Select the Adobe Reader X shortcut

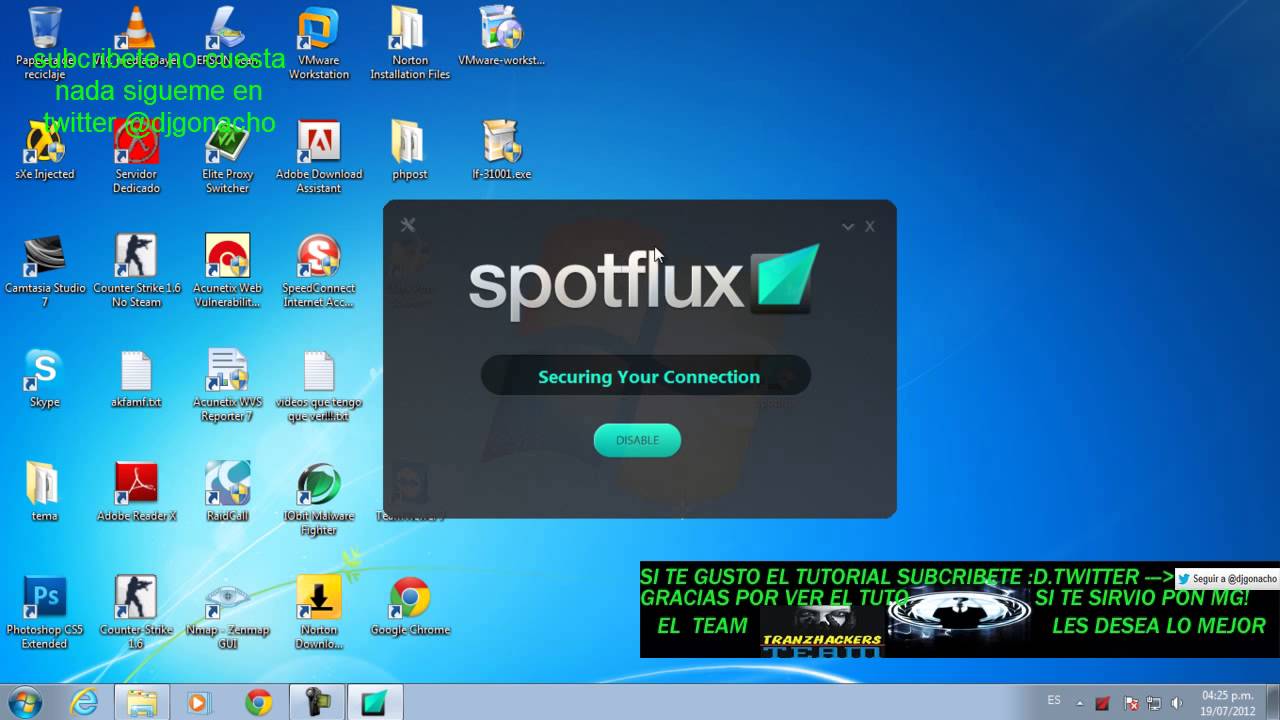point(136,492)
